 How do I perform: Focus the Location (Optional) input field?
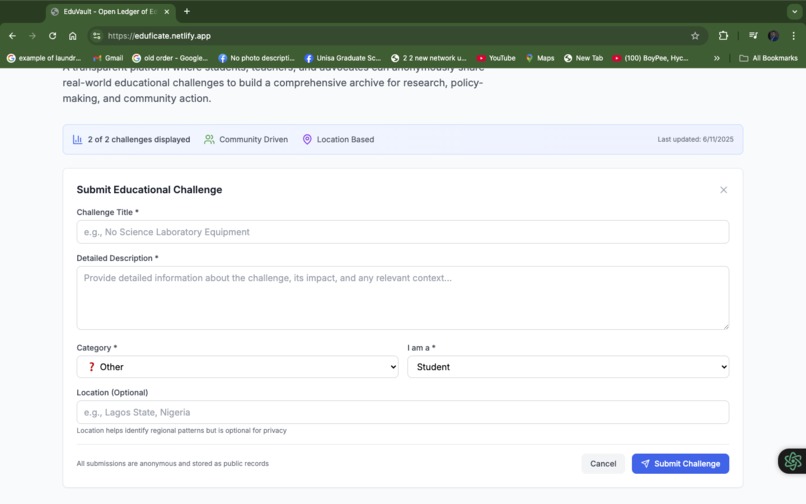click(402, 412)
